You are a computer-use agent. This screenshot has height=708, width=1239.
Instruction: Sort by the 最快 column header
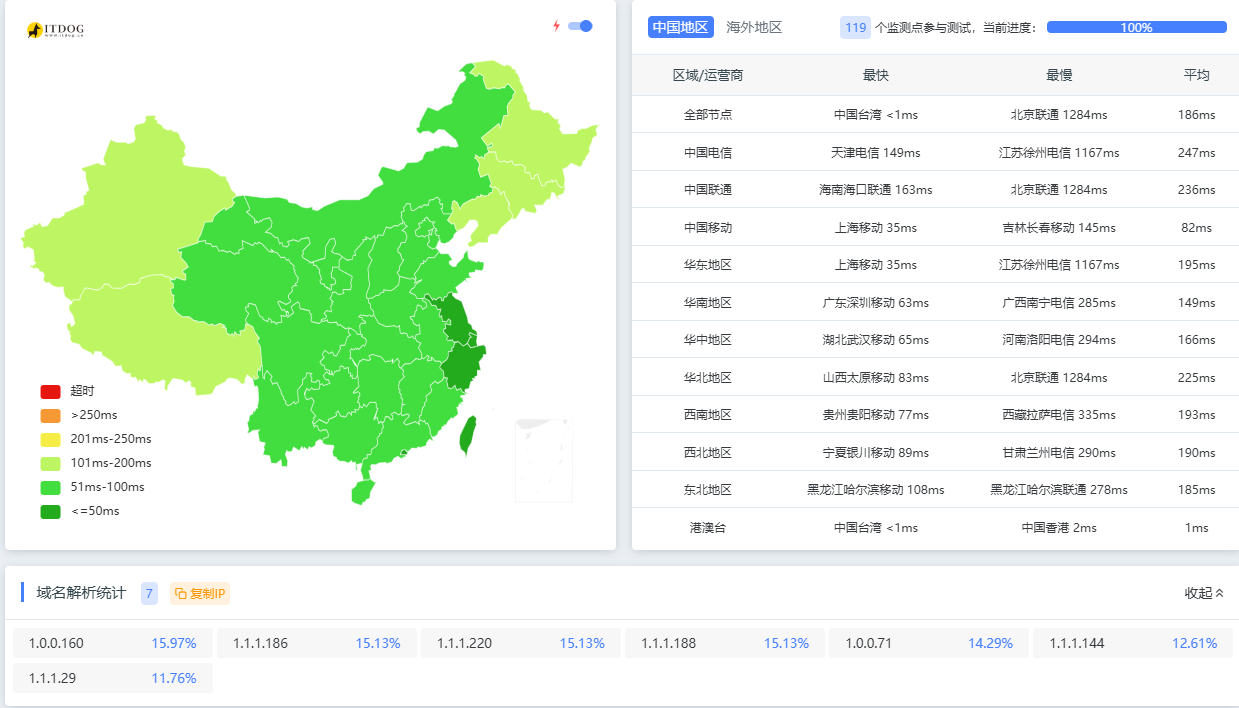point(876,75)
